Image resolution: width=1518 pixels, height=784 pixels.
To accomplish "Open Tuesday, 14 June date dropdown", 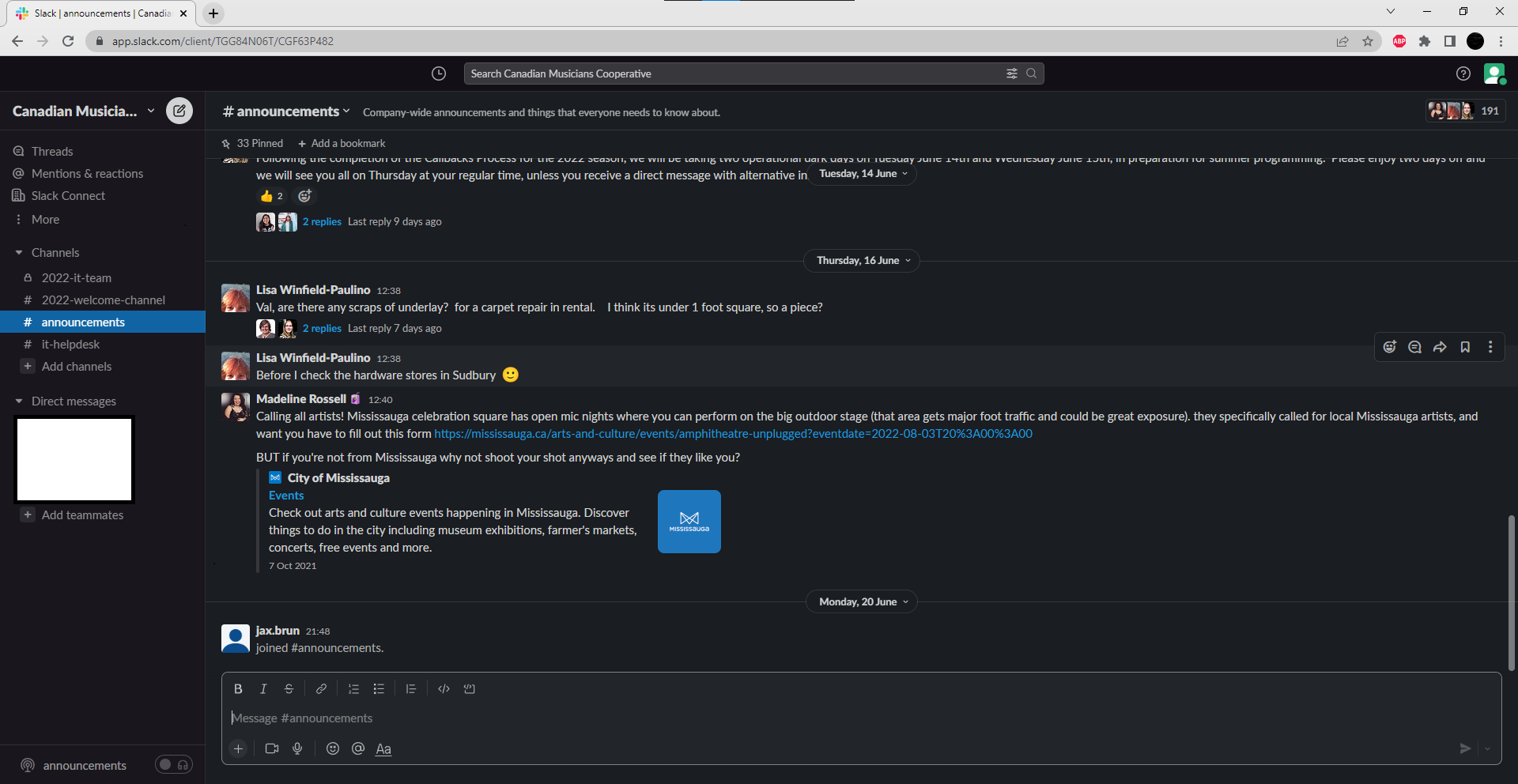I will (x=863, y=174).
